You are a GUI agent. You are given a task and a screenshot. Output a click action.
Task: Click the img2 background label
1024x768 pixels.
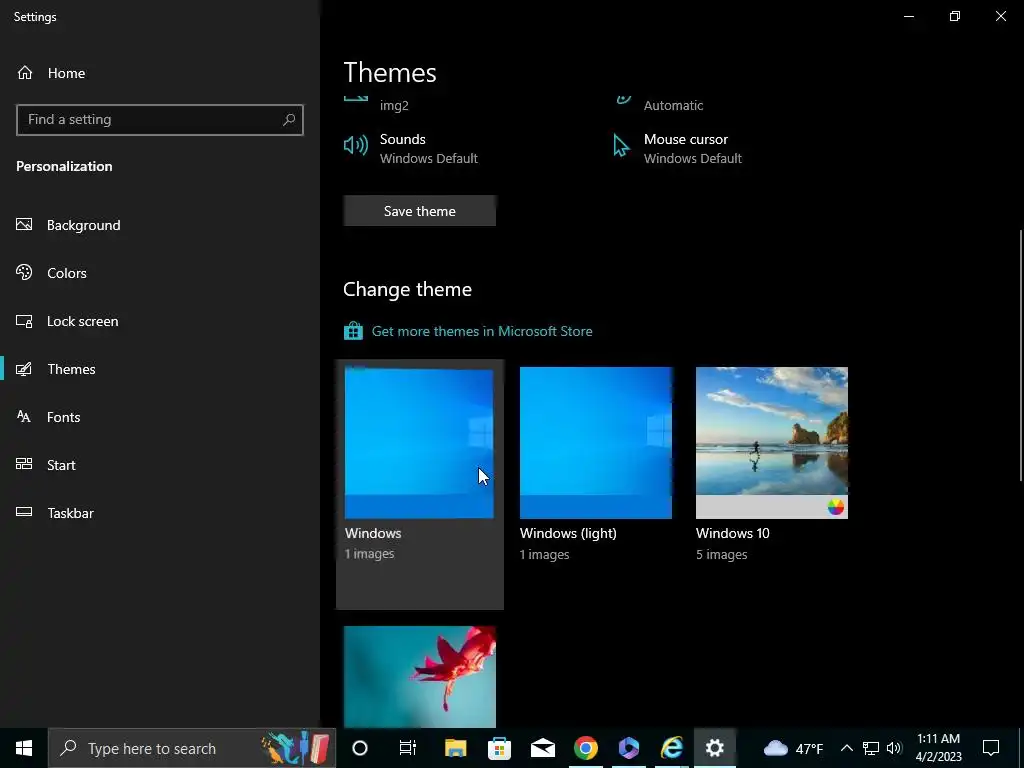(x=394, y=106)
